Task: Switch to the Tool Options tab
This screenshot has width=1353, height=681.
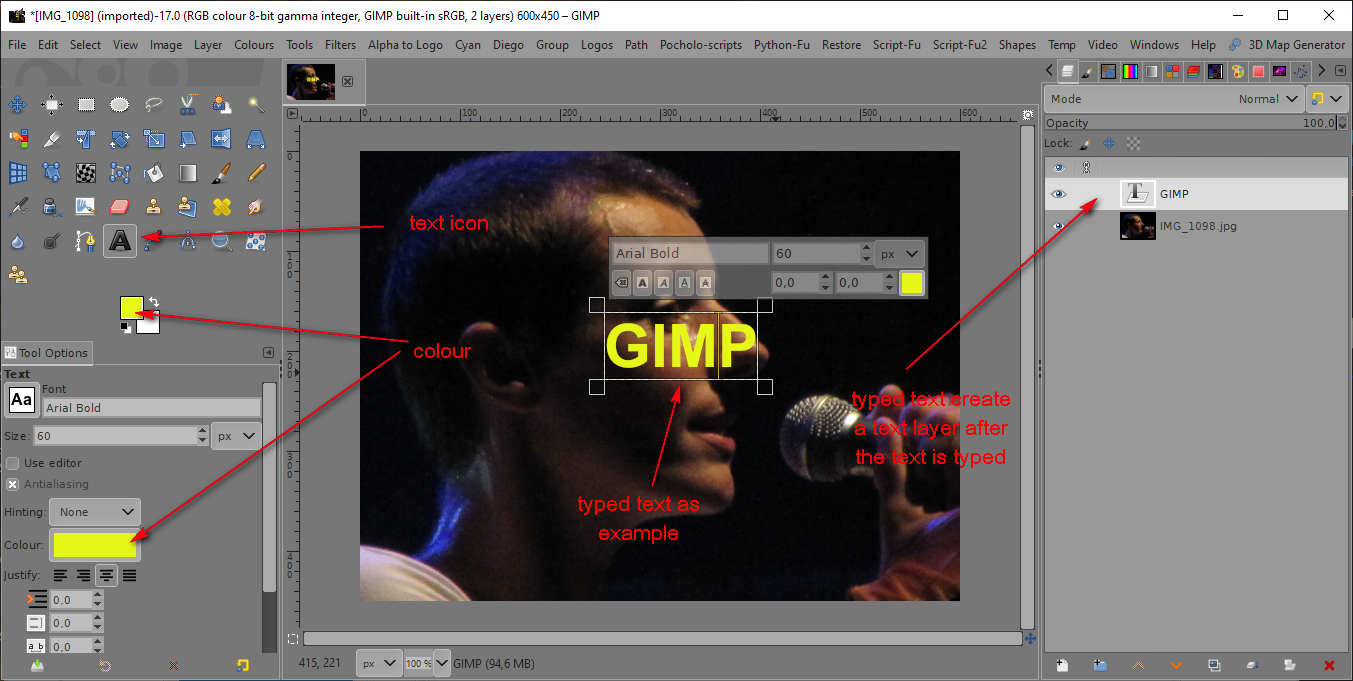Action: [47, 352]
